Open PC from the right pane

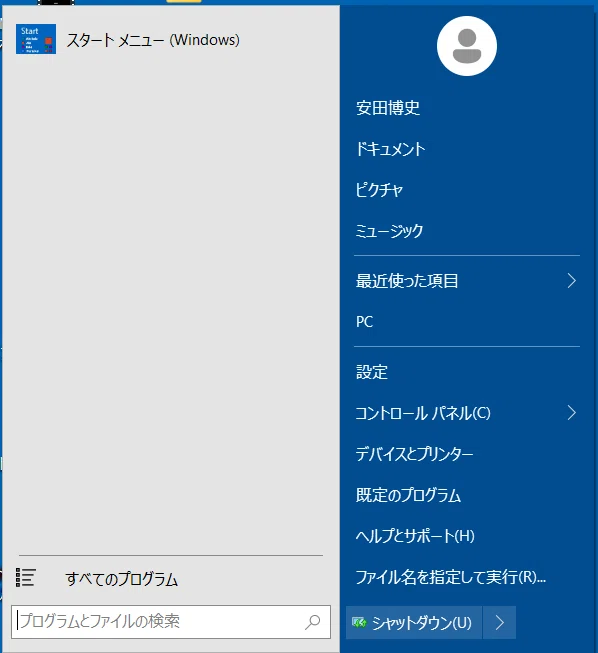pyautogui.click(x=364, y=322)
